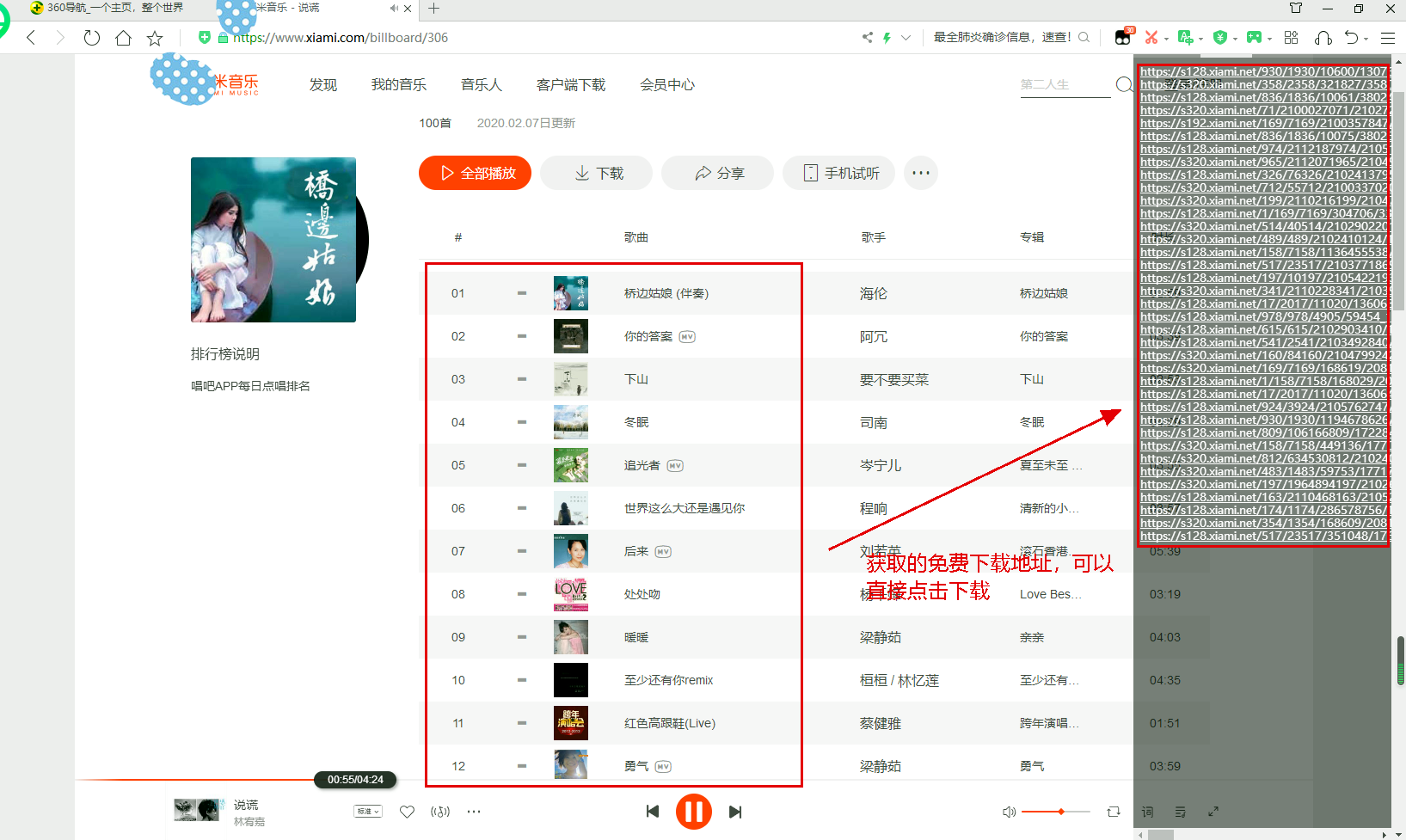
Task: Click in the 第二人生 search field
Action: click(1065, 84)
